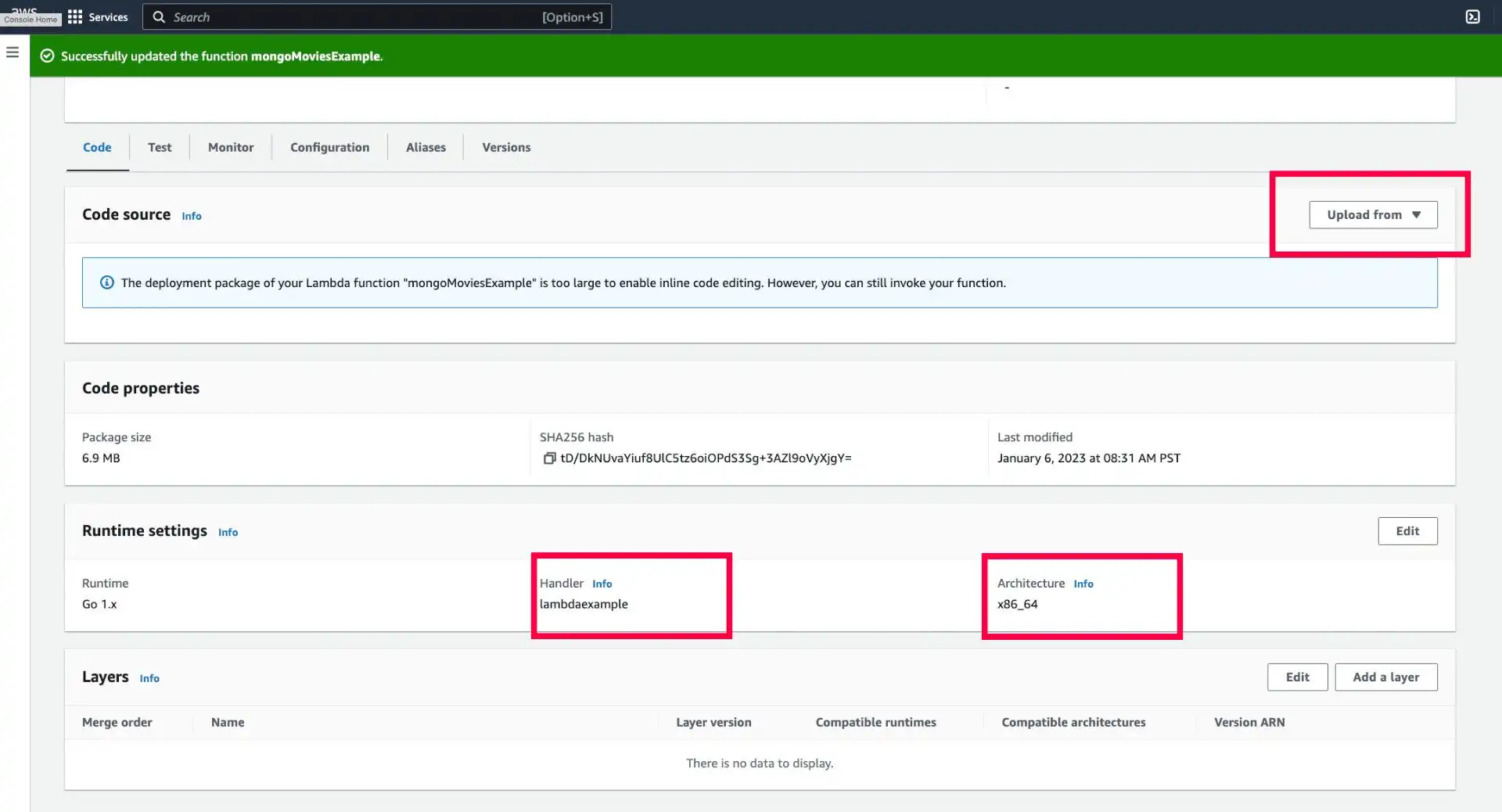The width and height of the screenshot is (1502, 812).
Task: Edit the Layers configuration
Action: (1297, 677)
